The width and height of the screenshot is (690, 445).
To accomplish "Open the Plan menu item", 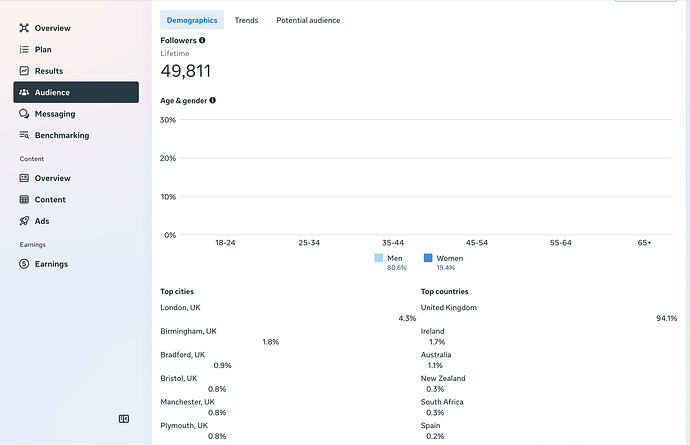I will [x=43, y=49].
